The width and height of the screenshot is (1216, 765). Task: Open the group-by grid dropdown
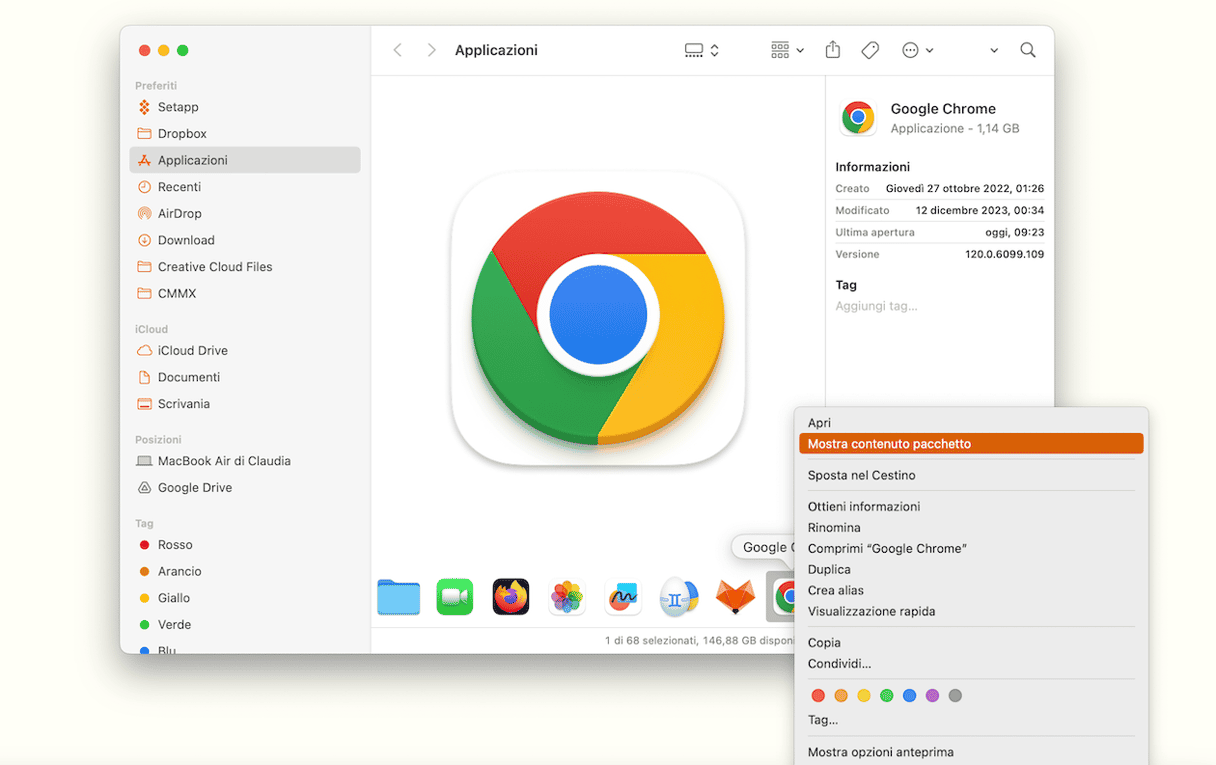click(x=787, y=50)
